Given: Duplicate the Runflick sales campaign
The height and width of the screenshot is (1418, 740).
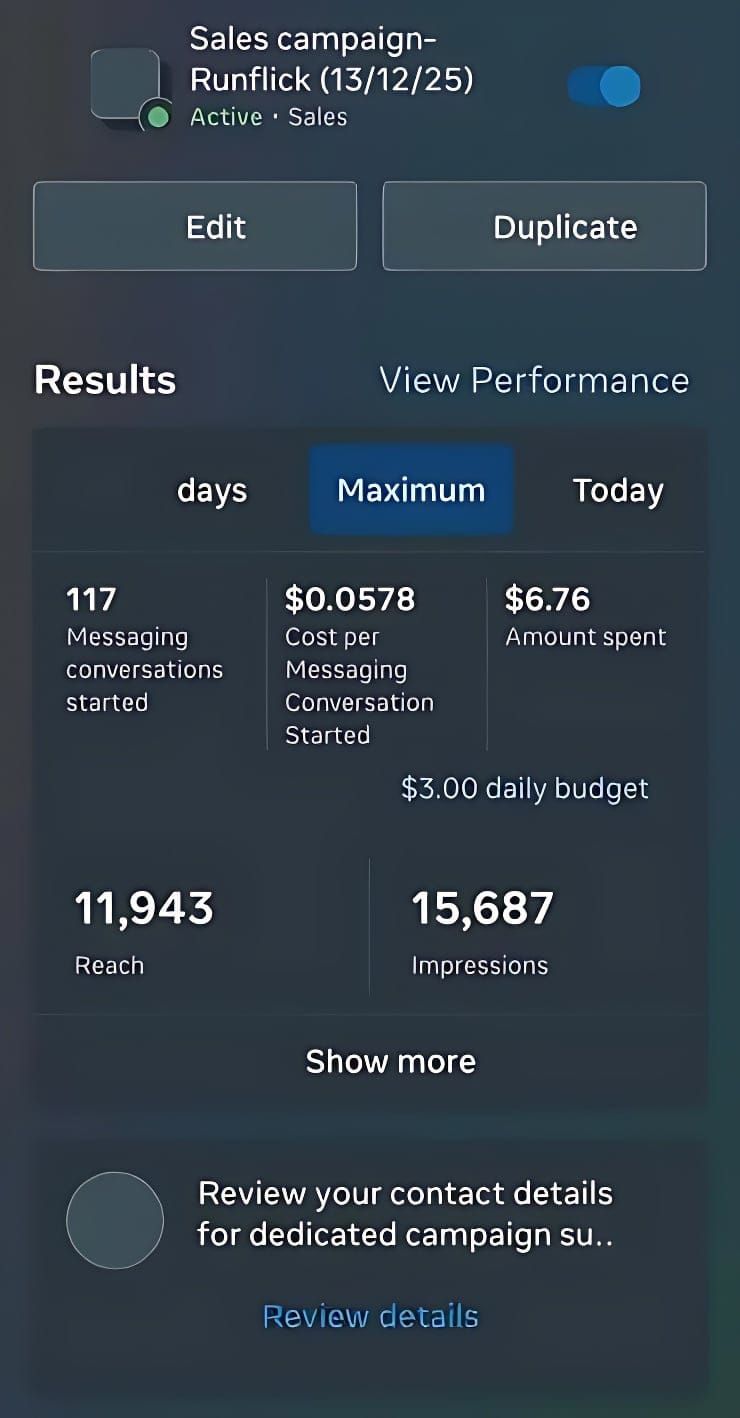Looking at the screenshot, I should click(x=545, y=226).
